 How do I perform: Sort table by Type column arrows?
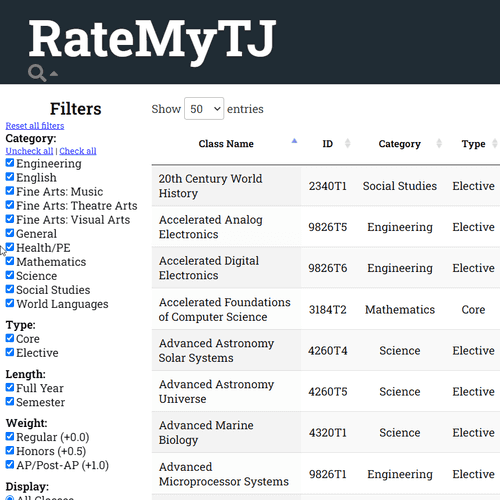tap(495, 143)
